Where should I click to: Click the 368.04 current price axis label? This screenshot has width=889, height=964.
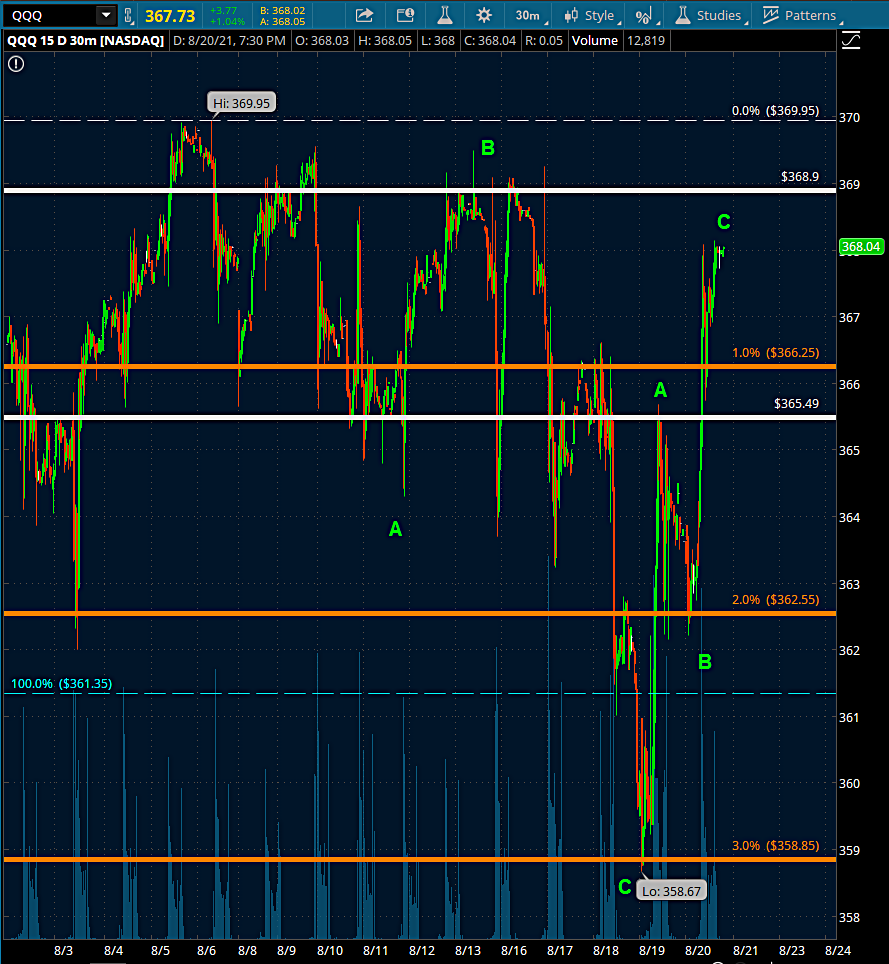[860, 246]
